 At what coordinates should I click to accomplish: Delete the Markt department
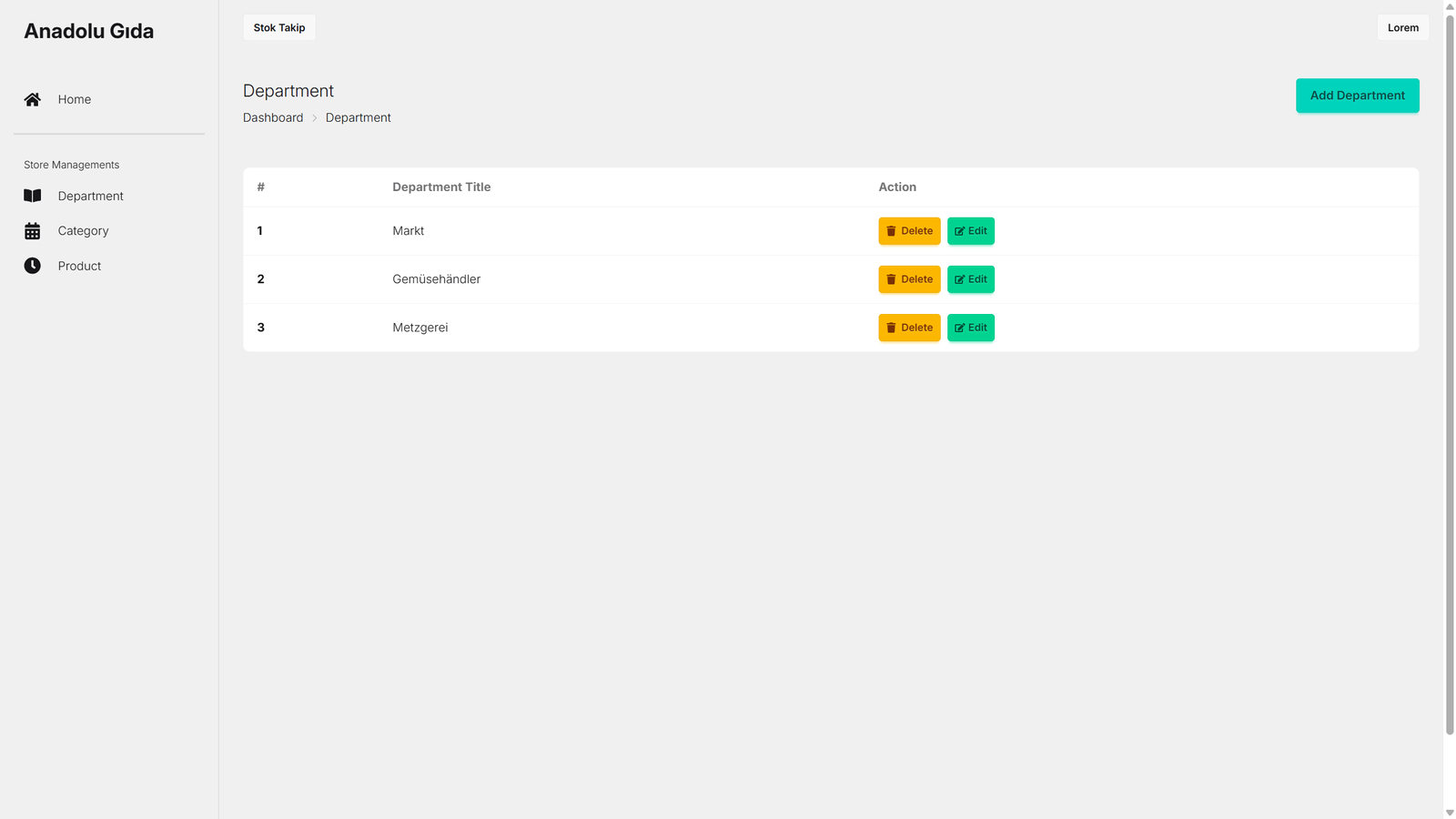pyautogui.click(x=909, y=231)
